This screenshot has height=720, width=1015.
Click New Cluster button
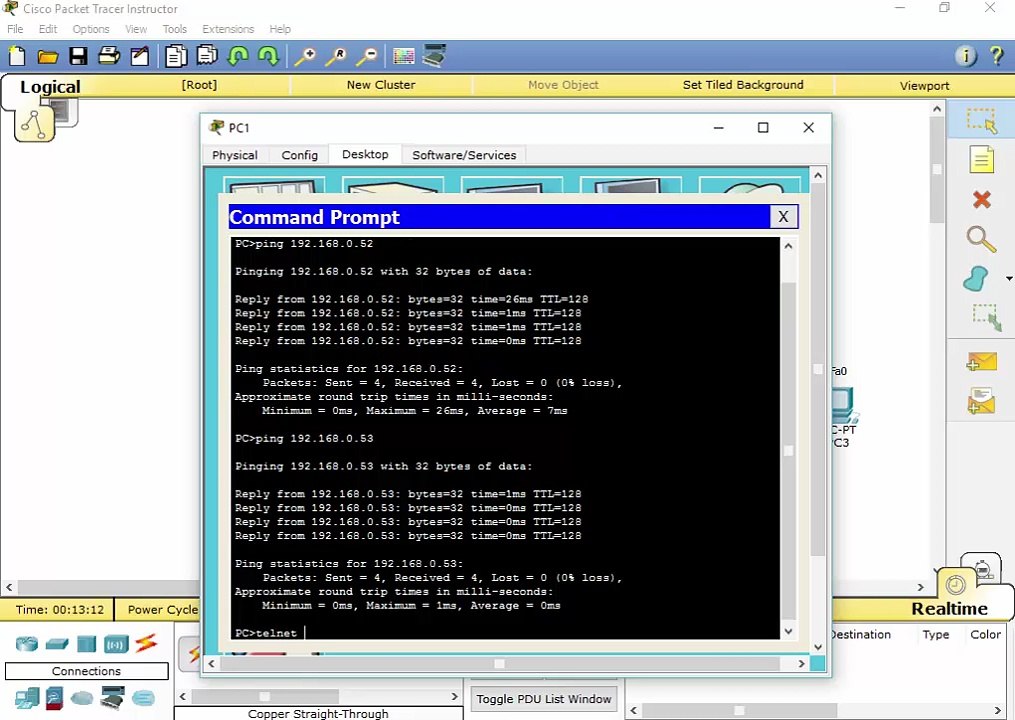[x=381, y=85]
